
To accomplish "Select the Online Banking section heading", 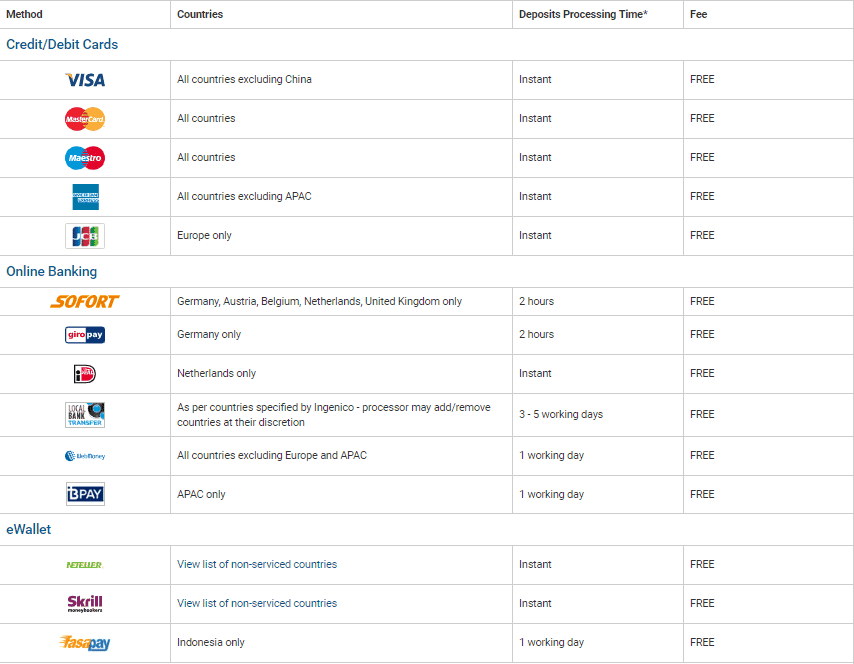I will pos(52,272).
